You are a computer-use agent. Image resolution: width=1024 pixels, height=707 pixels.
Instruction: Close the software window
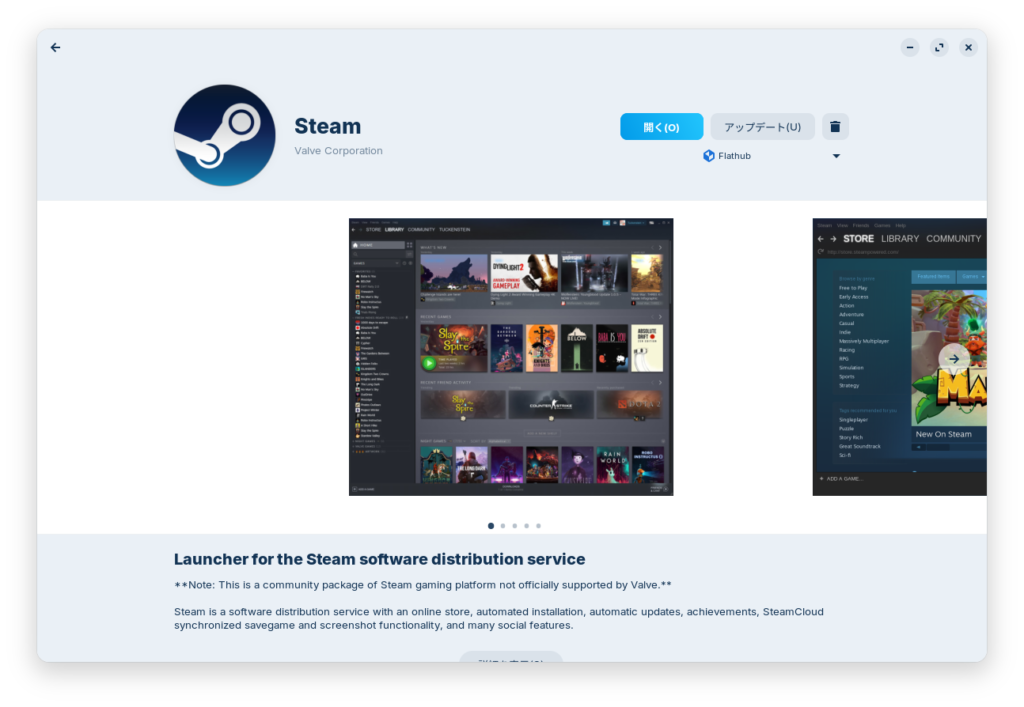(x=968, y=47)
